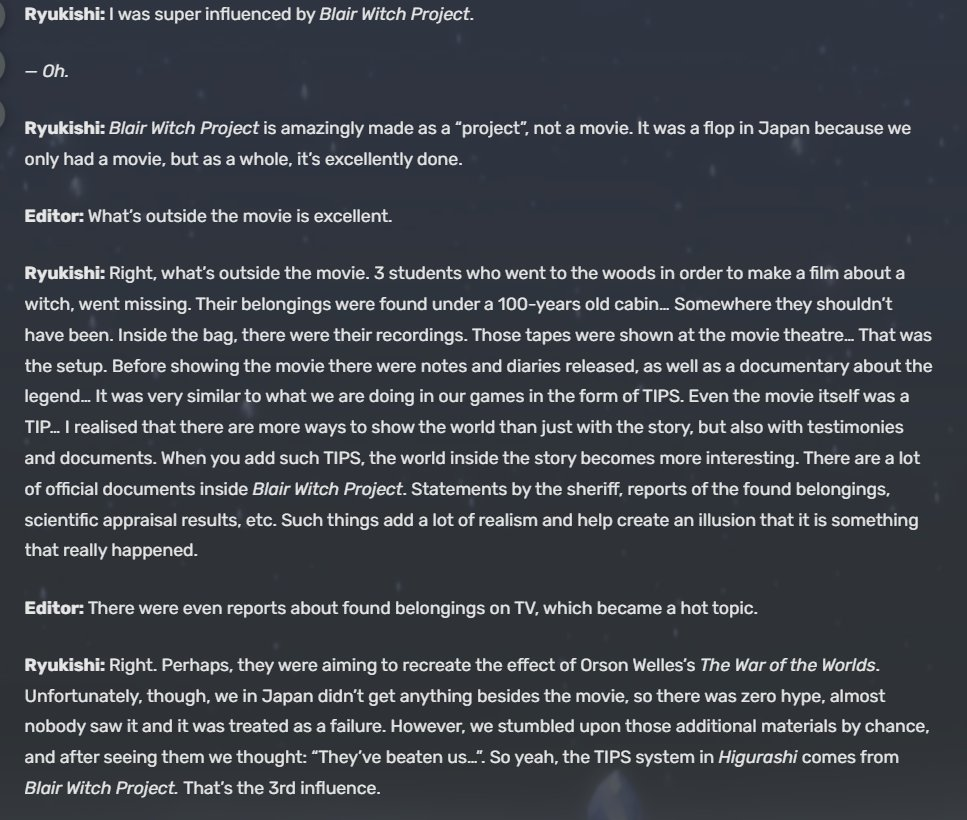This screenshot has height=820, width=967.
Task: Click the lowest round button on left edge
Action: [x=2, y=113]
